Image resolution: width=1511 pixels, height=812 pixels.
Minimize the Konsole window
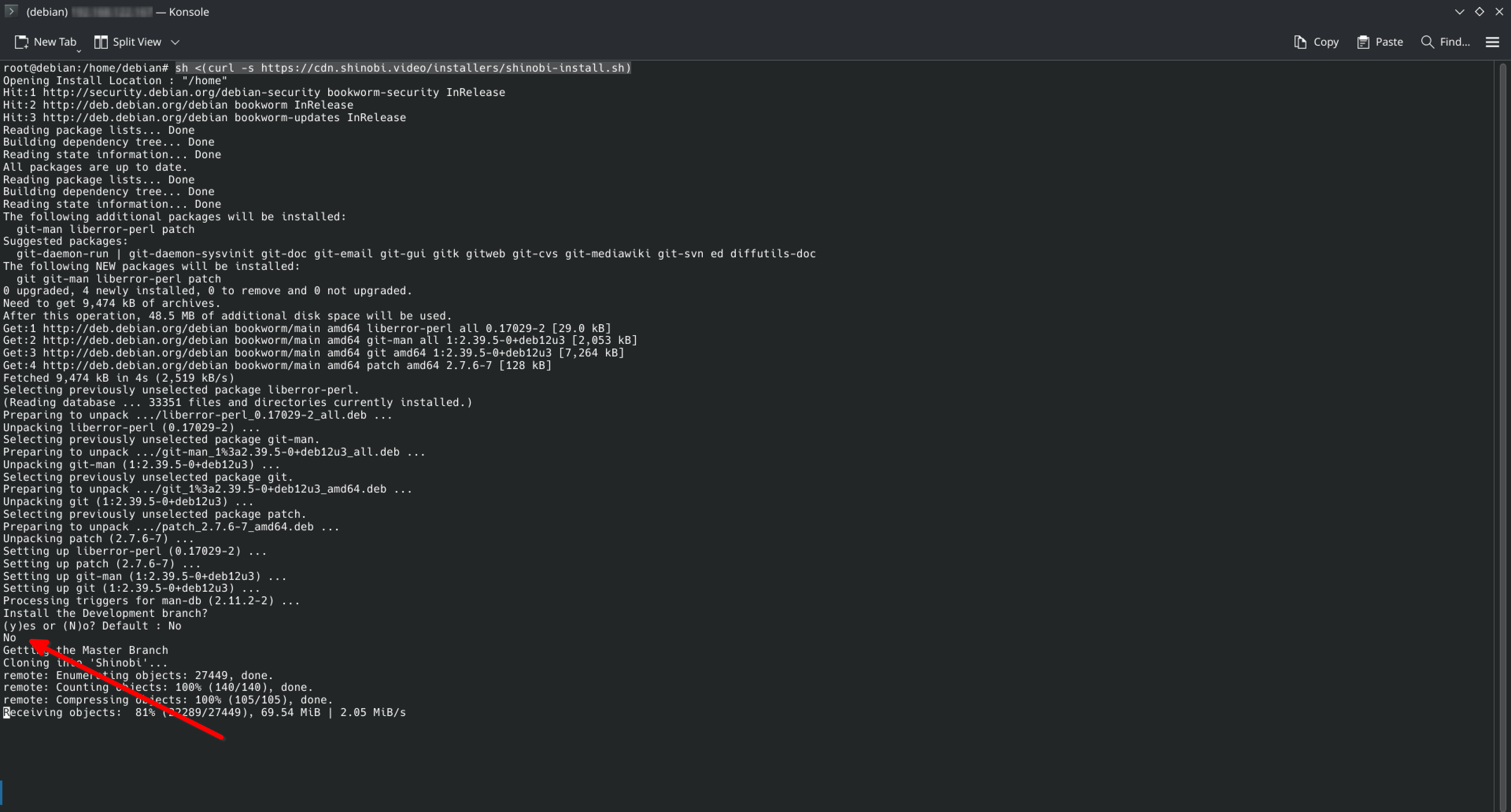[1459, 11]
